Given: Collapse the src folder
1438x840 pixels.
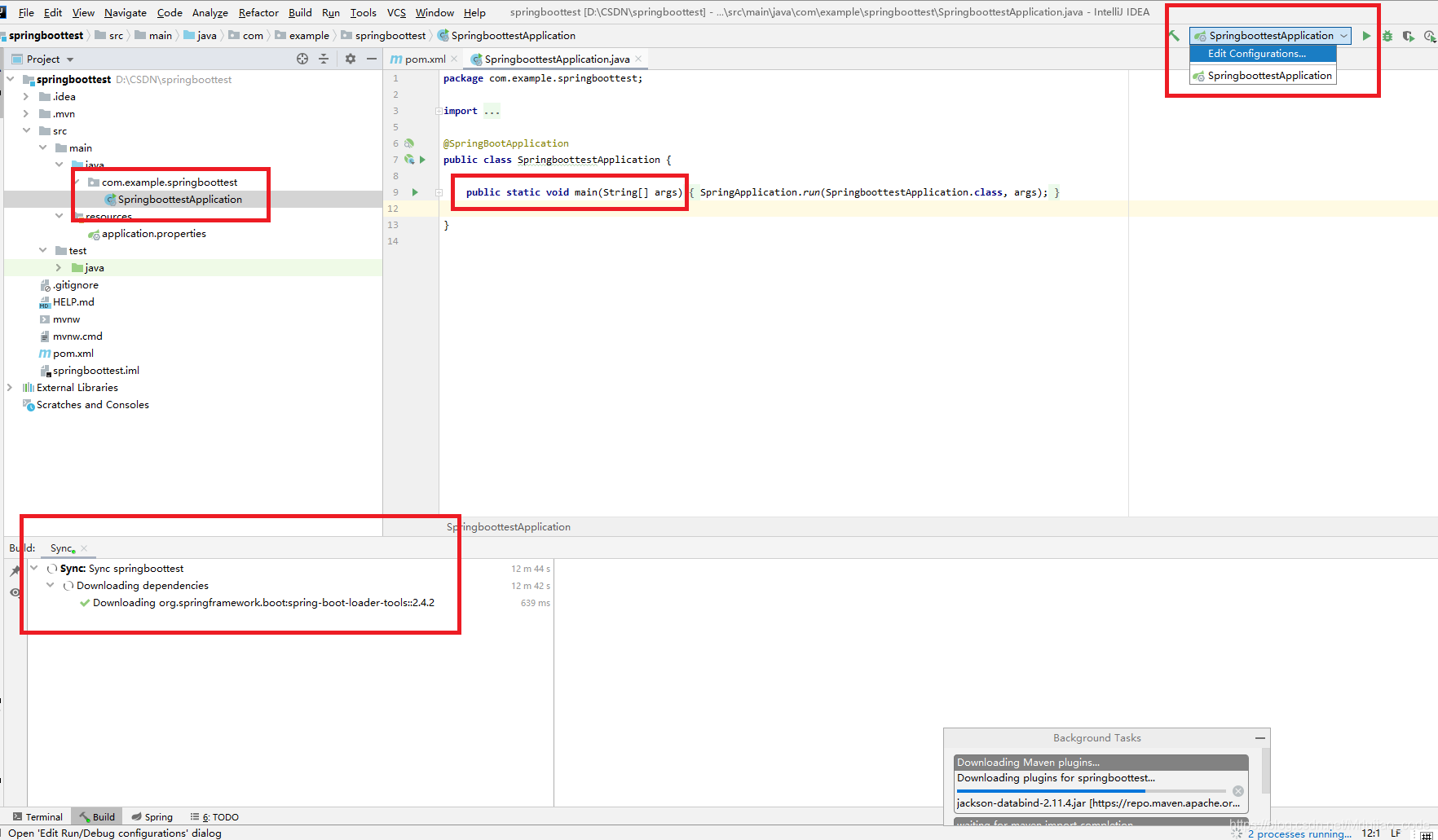Looking at the screenshot, I should (26, 130).
